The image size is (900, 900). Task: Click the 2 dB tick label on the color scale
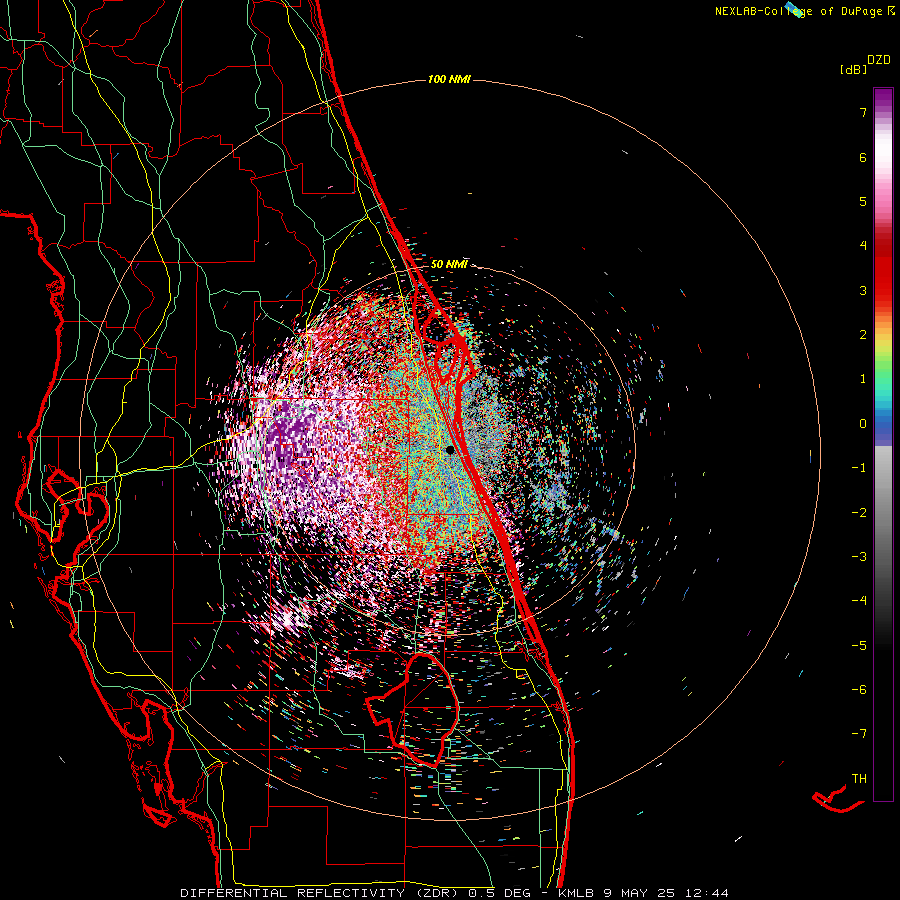(863, 335)
